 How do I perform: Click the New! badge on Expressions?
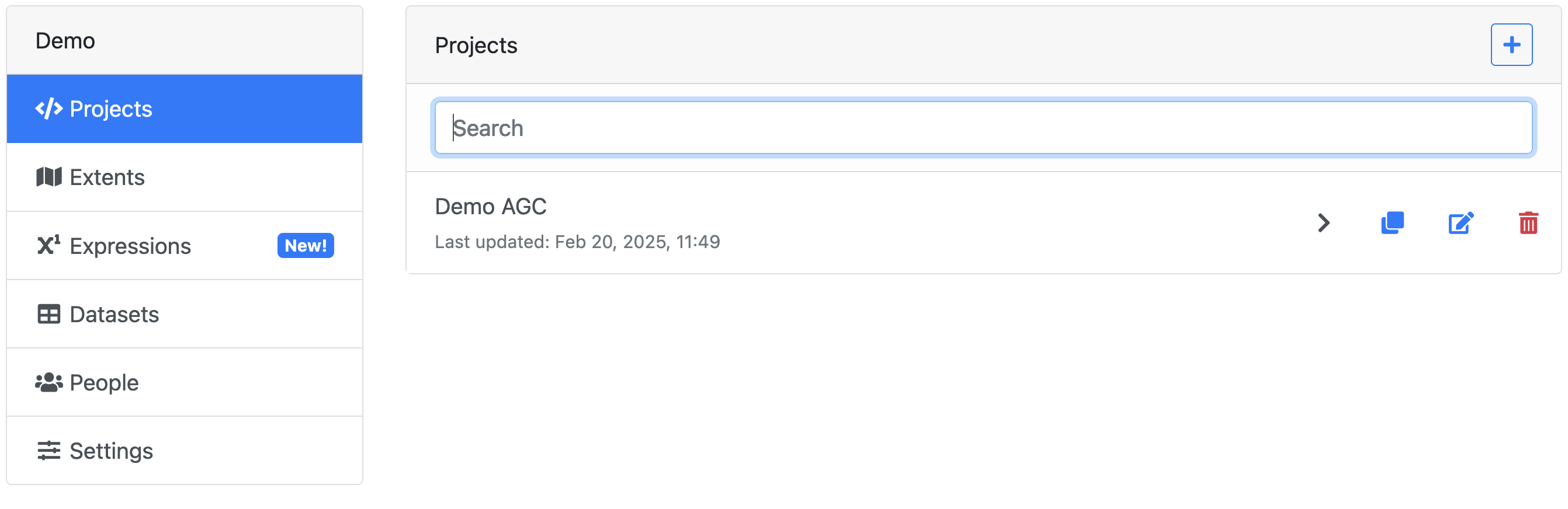pos(306,246)
